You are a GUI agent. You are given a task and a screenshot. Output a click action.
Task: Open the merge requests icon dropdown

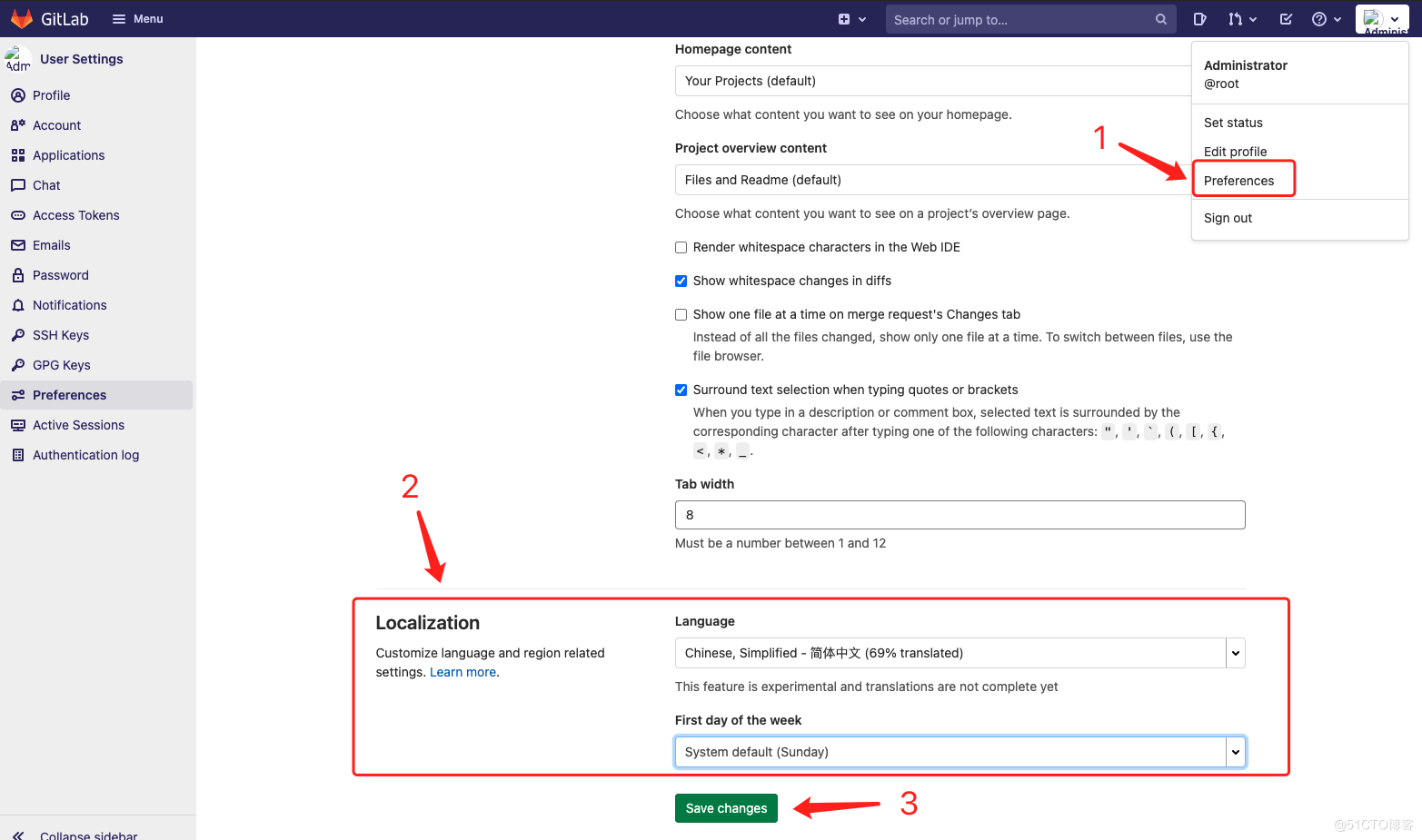(x=1242, y=19)
